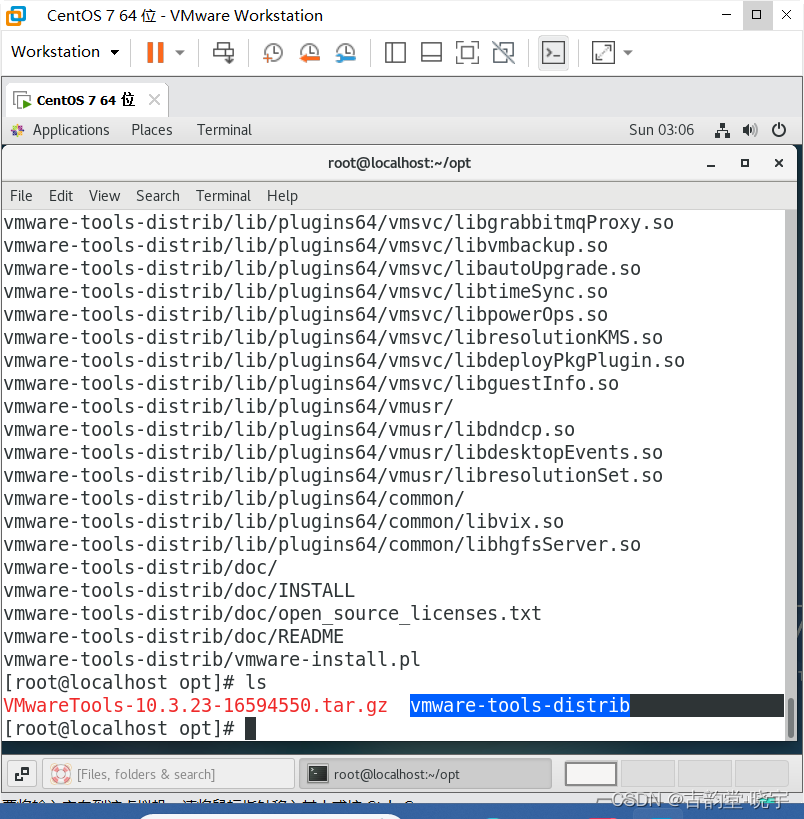
Task: Click the doc/README output line
Action: point(173,636)
